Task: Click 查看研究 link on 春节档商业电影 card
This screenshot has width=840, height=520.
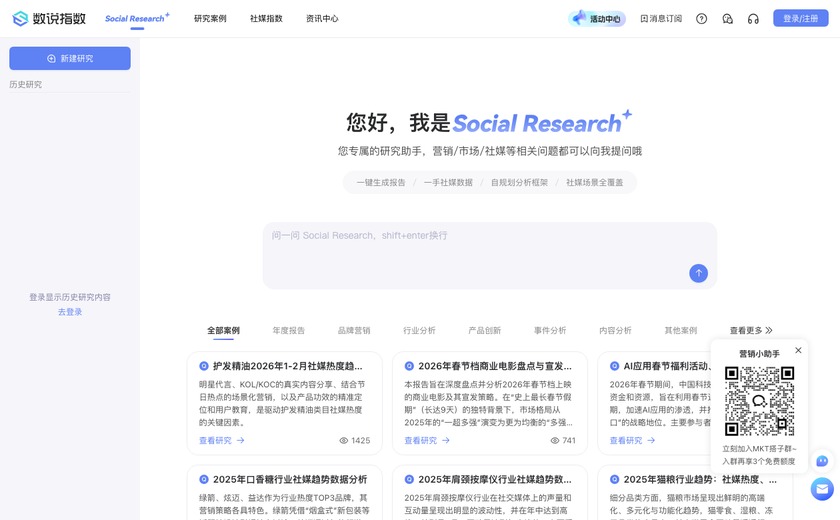Action: click(427, 440)
